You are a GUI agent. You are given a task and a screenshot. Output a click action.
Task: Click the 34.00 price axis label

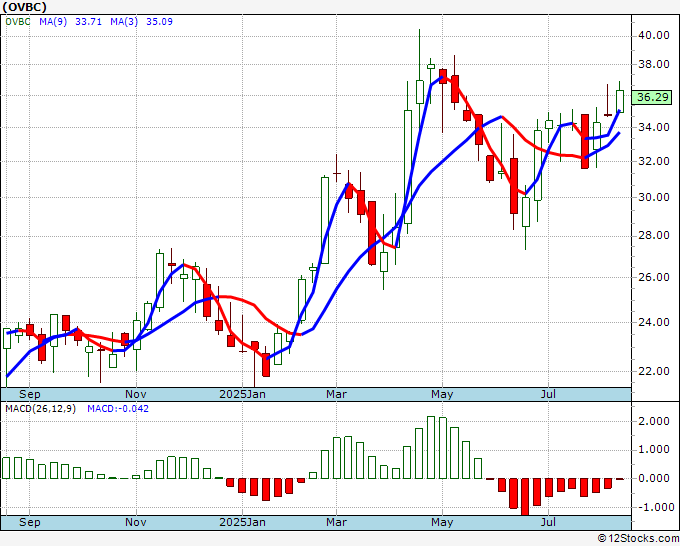(654, 128)
